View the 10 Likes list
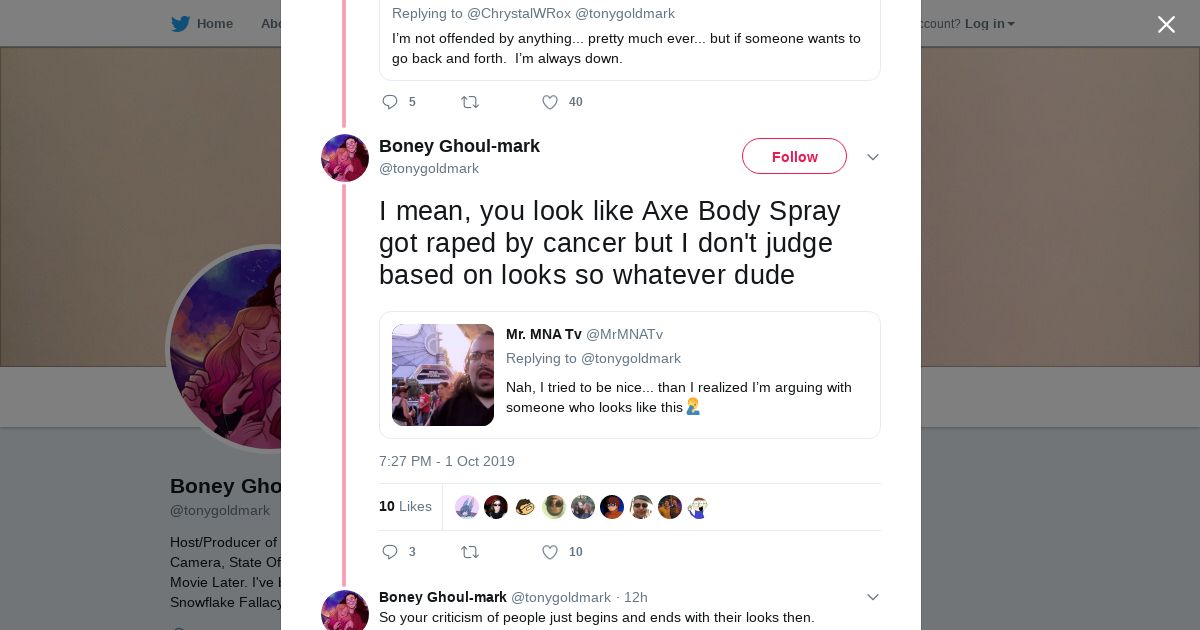The image size is (1200, 630). 405,507
